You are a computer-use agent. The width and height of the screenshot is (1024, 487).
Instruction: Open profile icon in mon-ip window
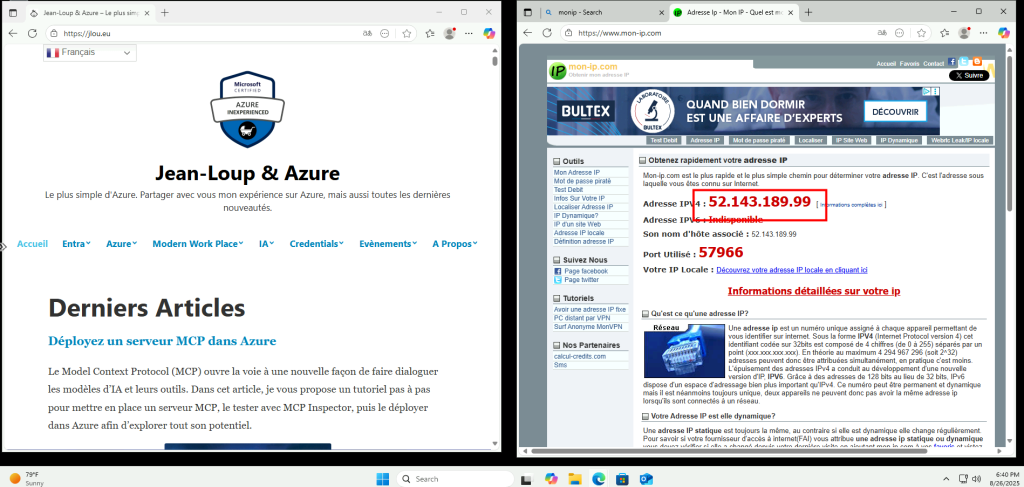pos(964,33)
